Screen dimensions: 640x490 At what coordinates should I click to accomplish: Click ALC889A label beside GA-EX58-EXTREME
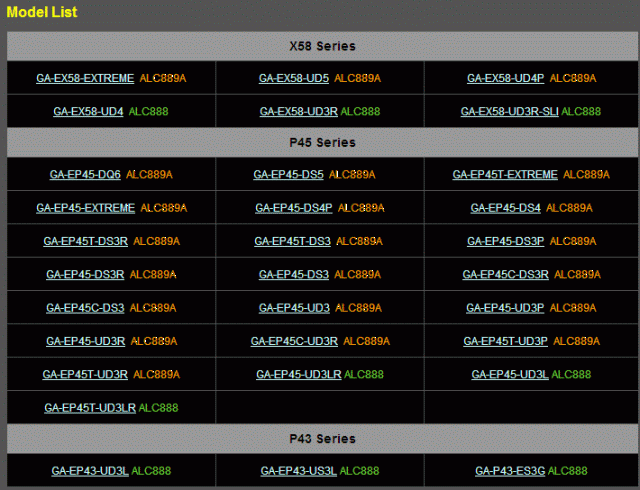[163, 78]
